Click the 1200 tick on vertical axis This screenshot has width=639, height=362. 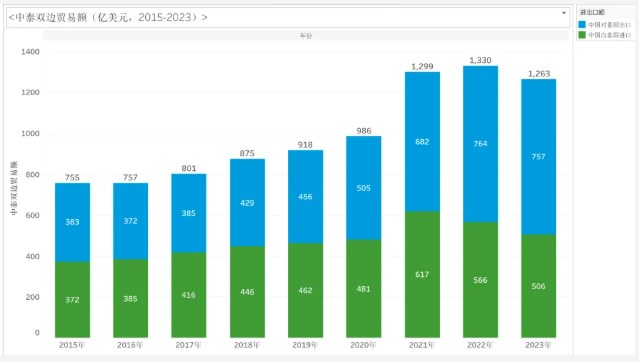tap(31, 93)
